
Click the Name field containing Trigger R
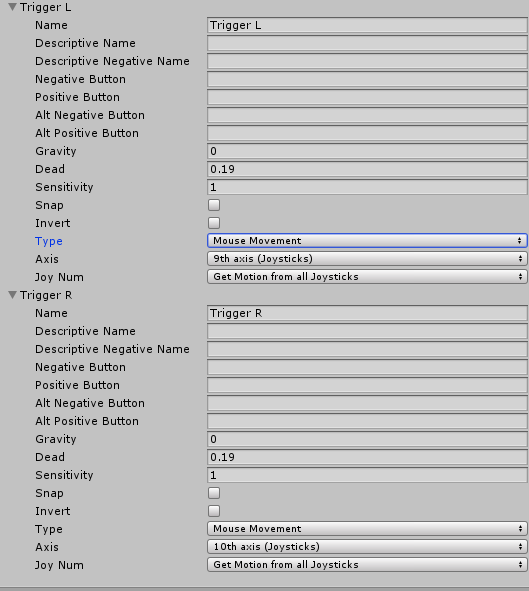(x=367, y=313)
